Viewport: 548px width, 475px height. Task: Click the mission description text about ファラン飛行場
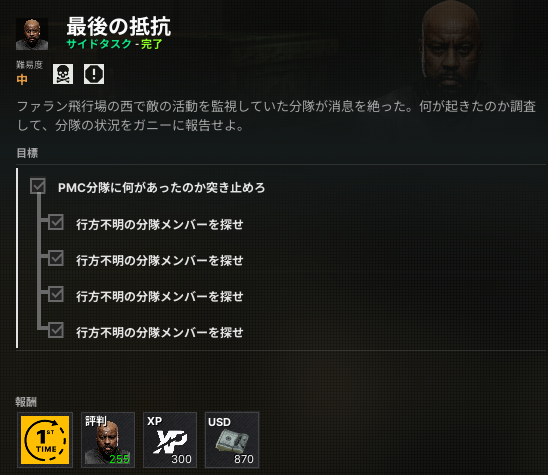click(x=276, y=116)
